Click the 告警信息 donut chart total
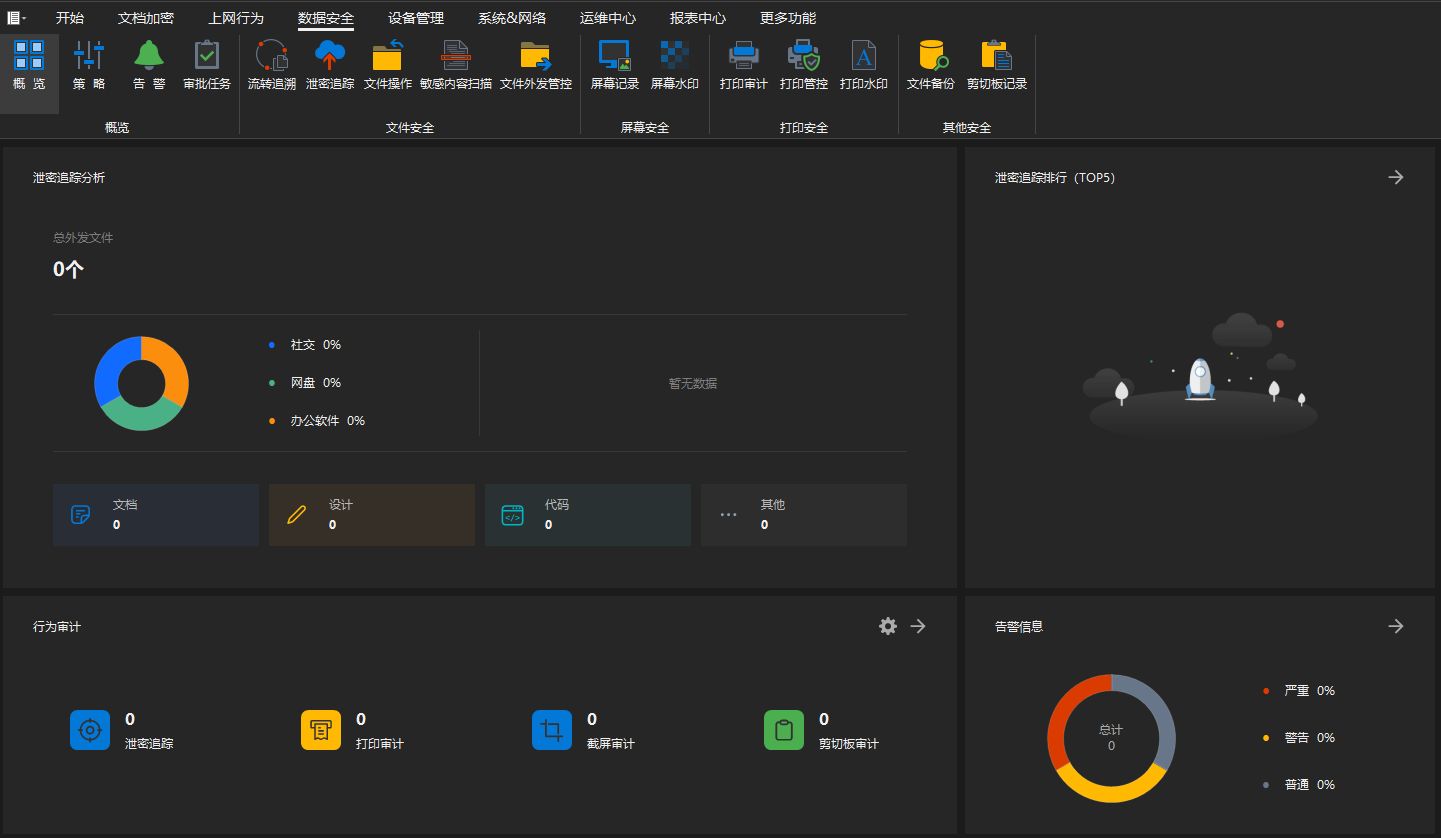The image size is (1441, 838). [x=1111, y=738]
